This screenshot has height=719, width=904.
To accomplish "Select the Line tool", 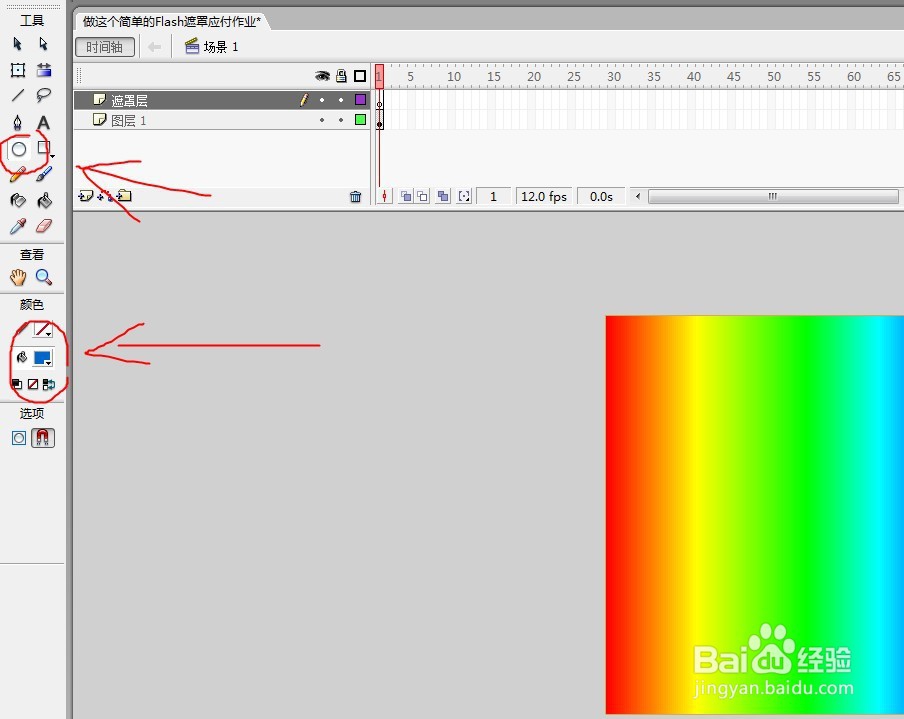I will click(18, 95).
